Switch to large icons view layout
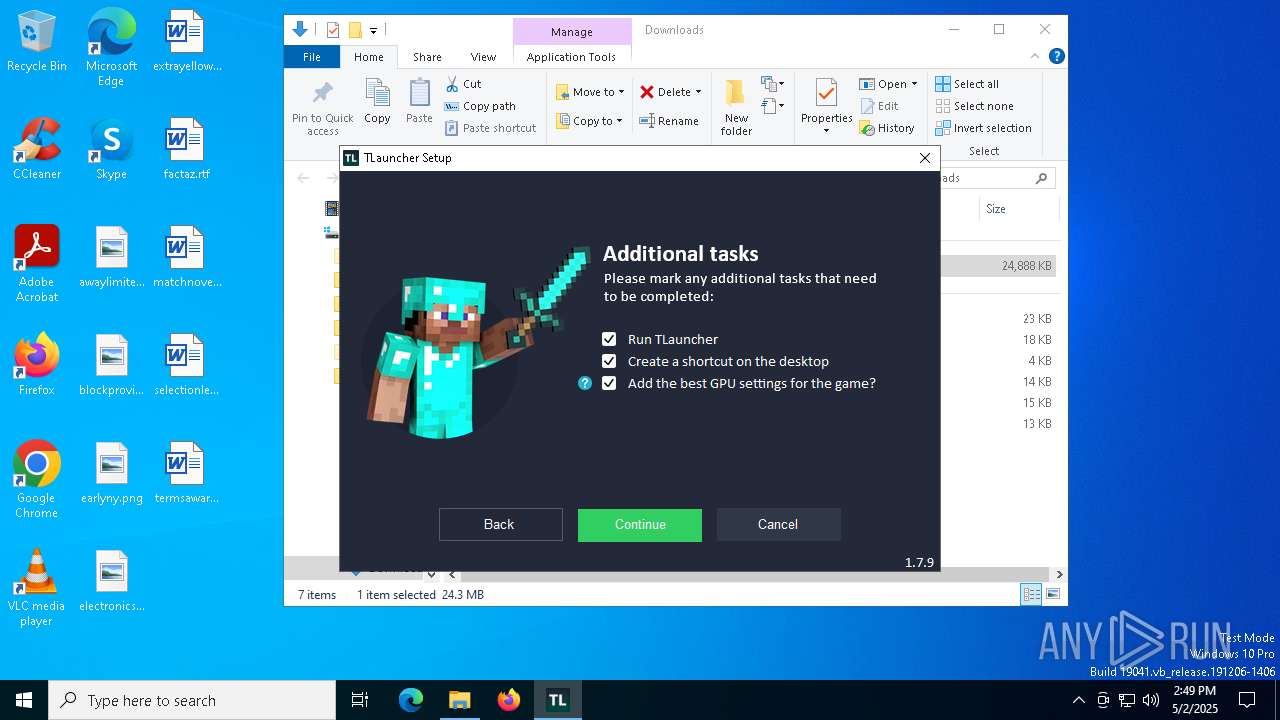This screenshot has height=720, width=1280. [x=1051, y=595]
